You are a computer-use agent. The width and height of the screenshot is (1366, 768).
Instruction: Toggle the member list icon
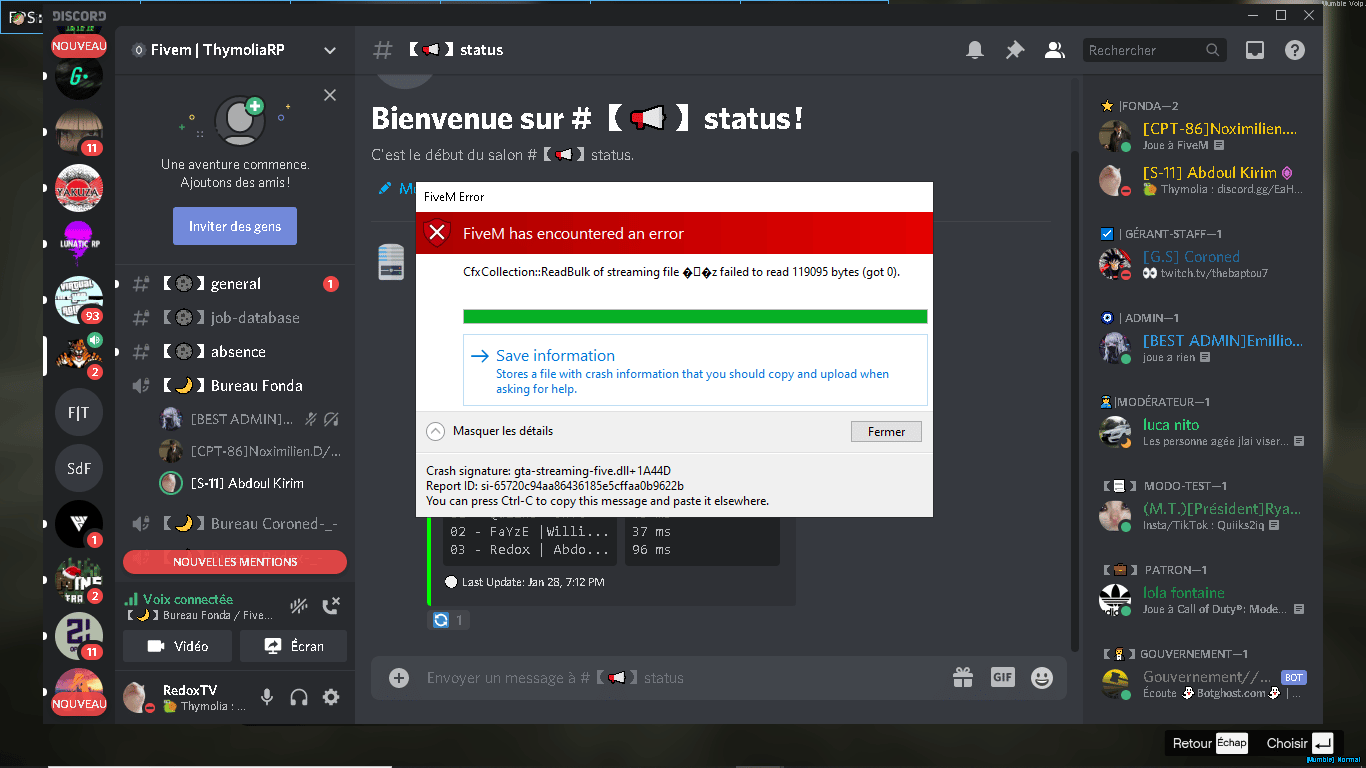[1054, 50]
